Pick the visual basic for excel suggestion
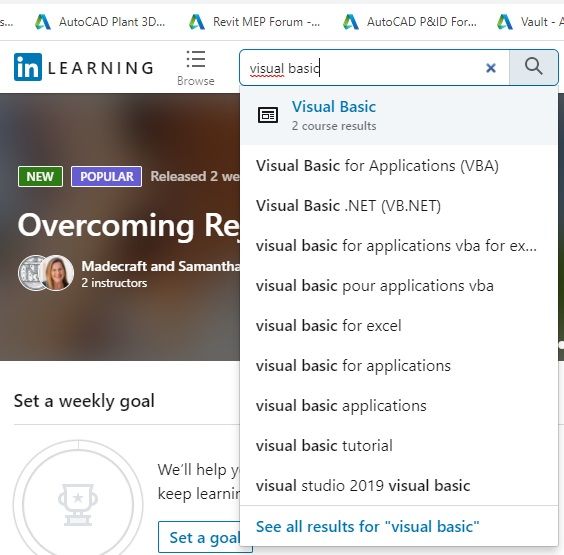This screenshot has width=564, height=555. pos(399,326)
